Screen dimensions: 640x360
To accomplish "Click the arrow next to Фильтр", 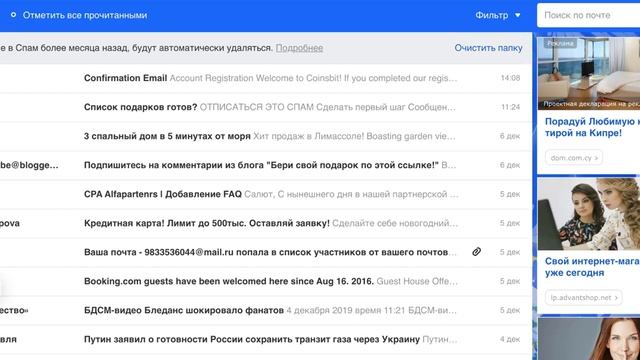I will 517,16.
